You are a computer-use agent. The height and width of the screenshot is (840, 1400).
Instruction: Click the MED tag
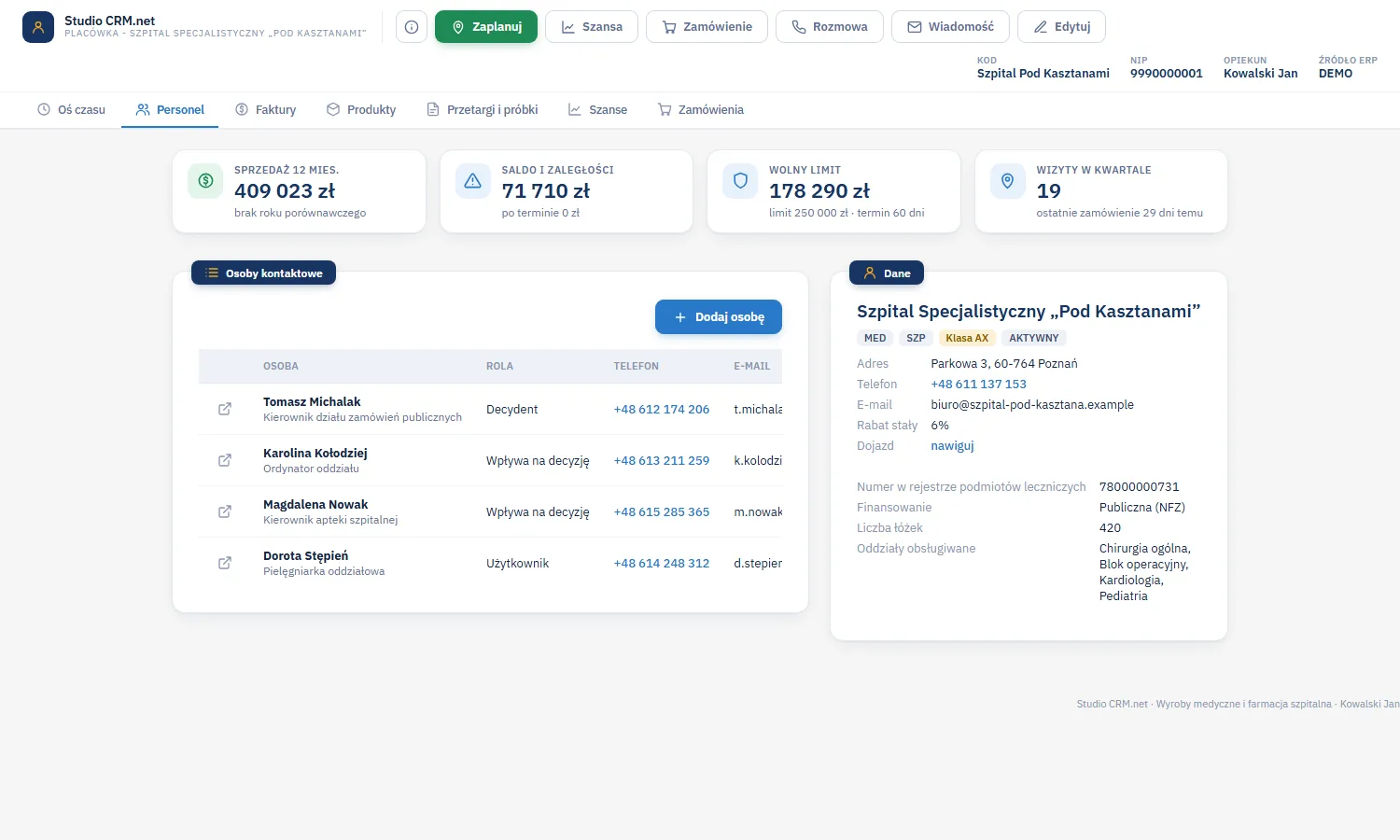click(x=875, y=338)
